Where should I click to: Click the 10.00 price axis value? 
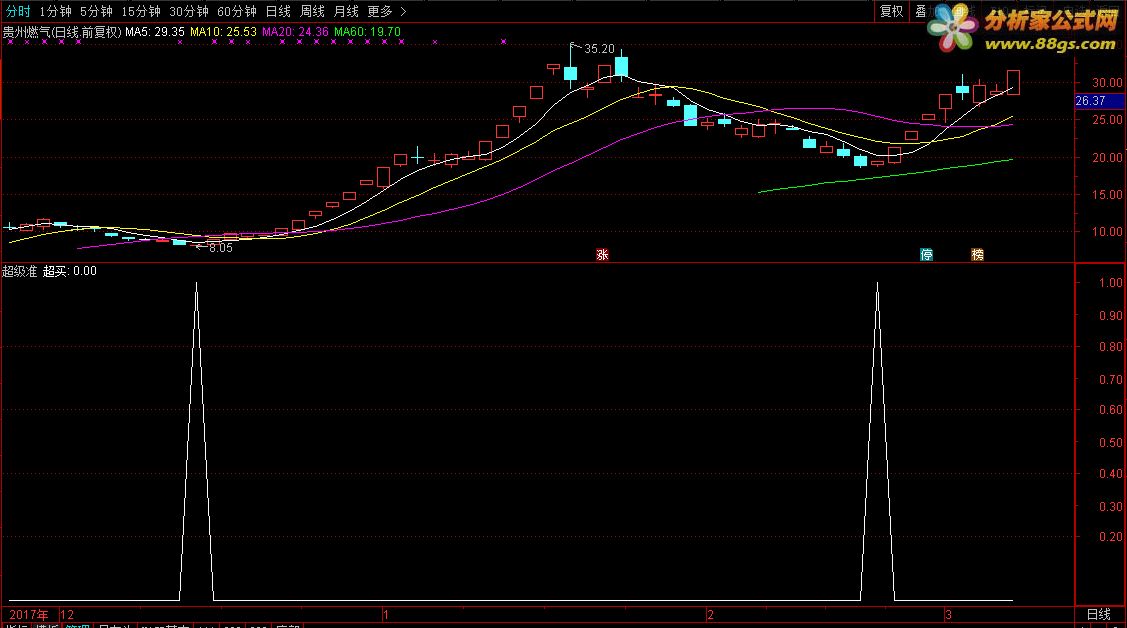pos(1107,232)
